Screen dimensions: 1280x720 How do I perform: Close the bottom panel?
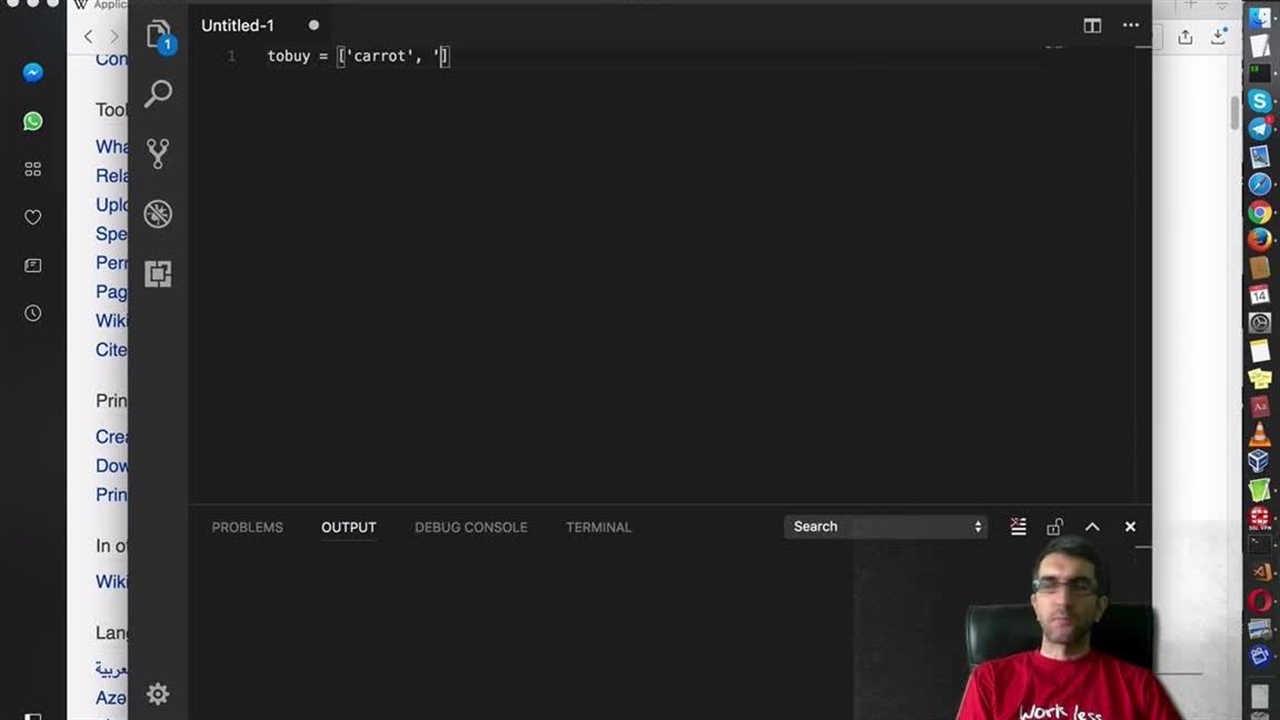(1130, 527)
